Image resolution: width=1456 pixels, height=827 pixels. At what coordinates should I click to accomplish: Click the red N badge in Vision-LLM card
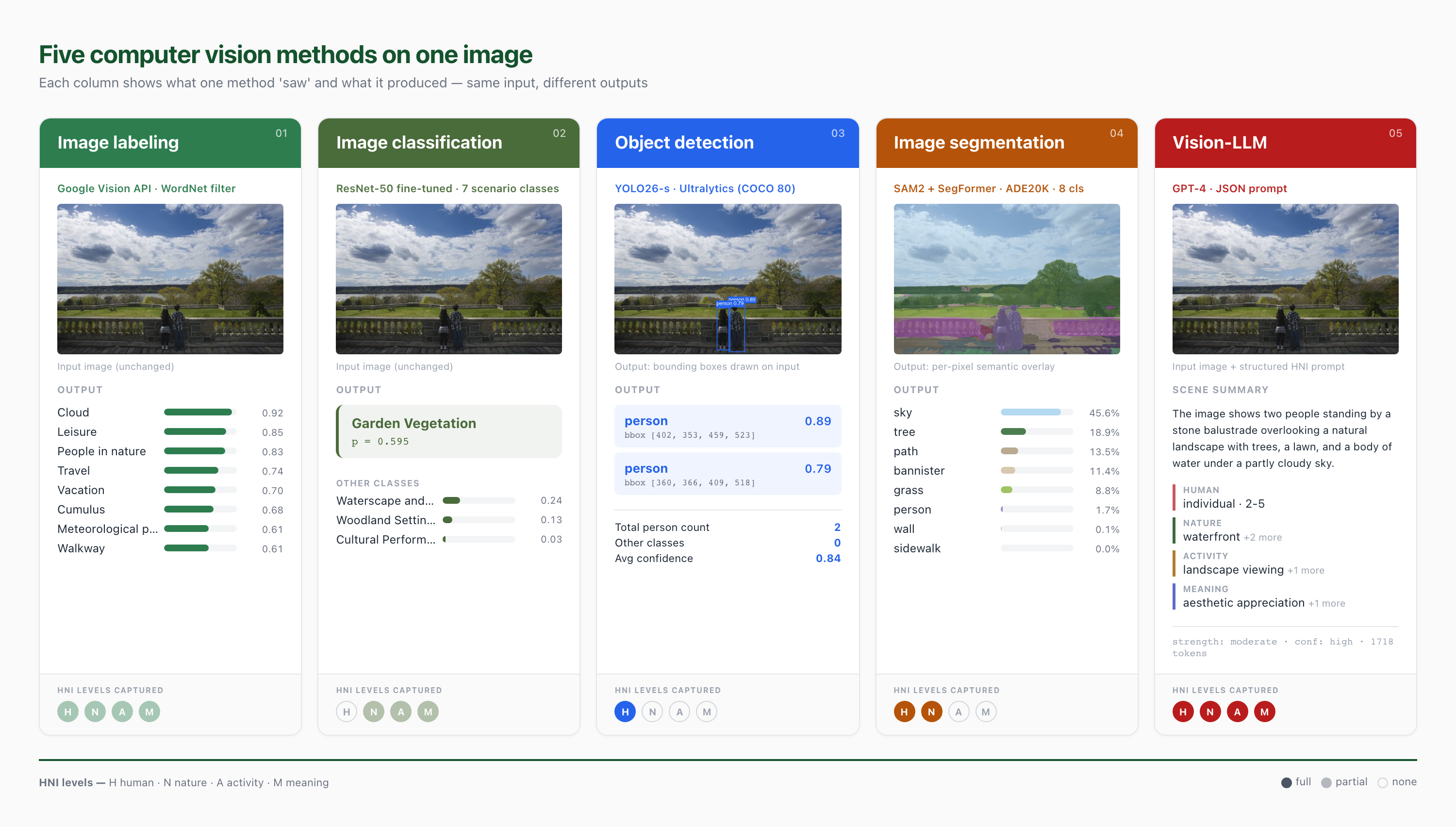point(1211,711)
